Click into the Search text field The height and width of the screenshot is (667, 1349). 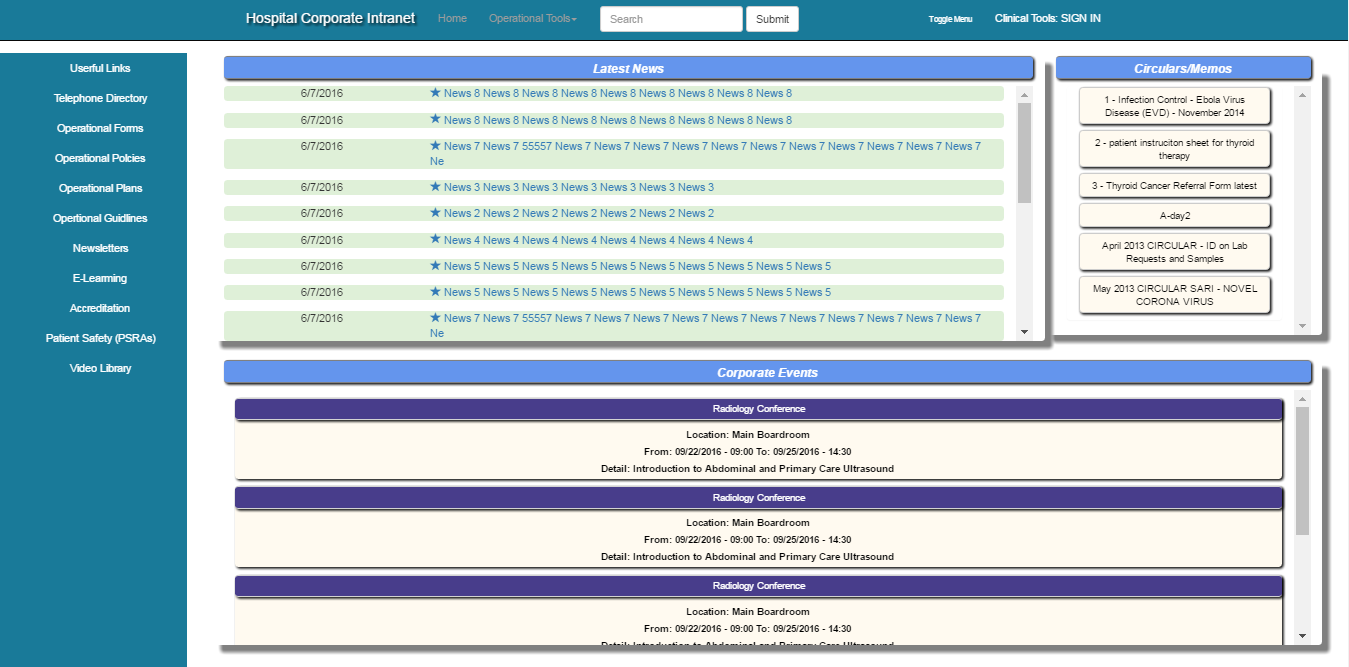click(671, 19)
